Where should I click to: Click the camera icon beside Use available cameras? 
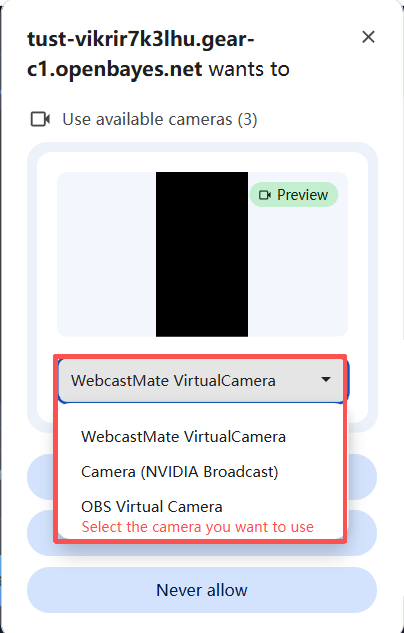point(40,119)
